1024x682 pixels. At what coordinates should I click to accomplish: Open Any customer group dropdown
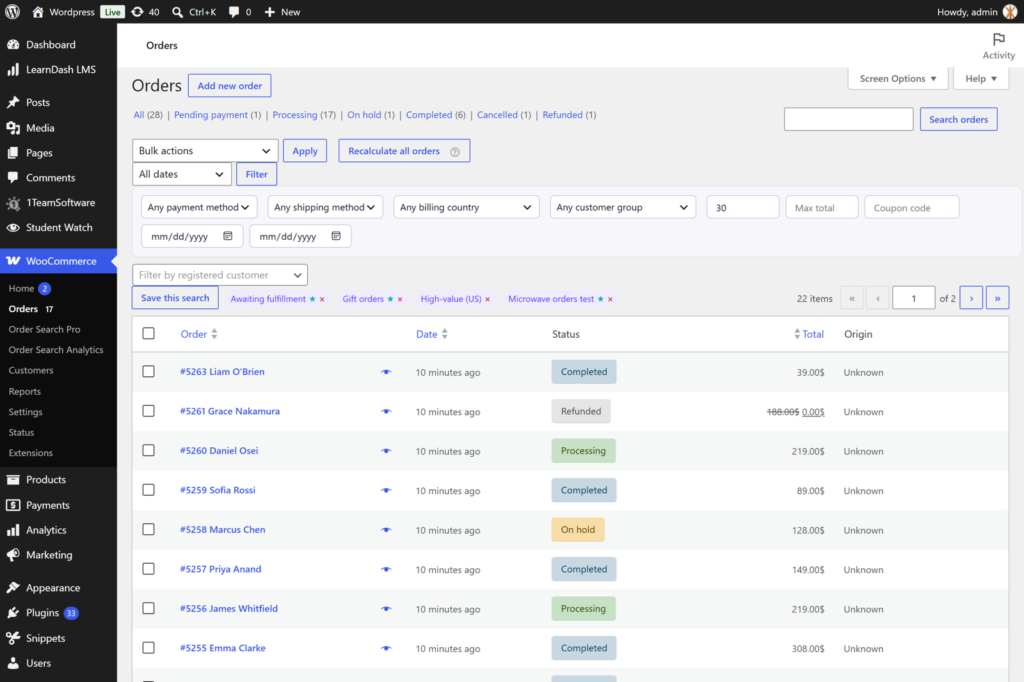click(x=622, y=207)
